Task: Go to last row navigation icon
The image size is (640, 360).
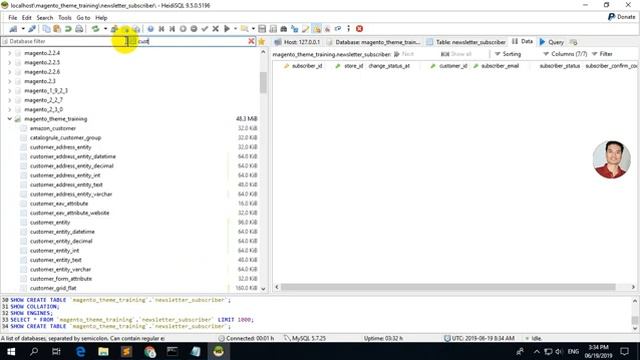Action: pyautogui.click(x=172, y=29)
